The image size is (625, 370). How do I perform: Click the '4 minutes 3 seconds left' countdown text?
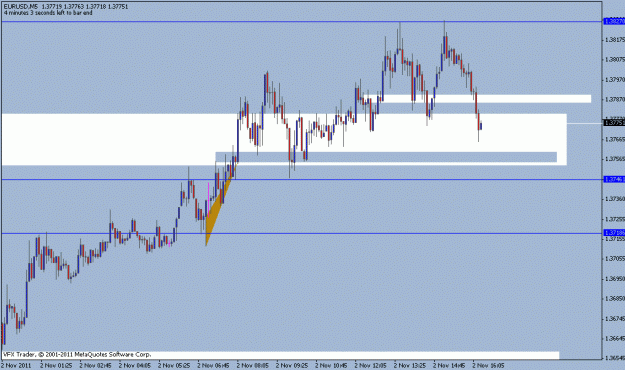[x=48, y=13]
